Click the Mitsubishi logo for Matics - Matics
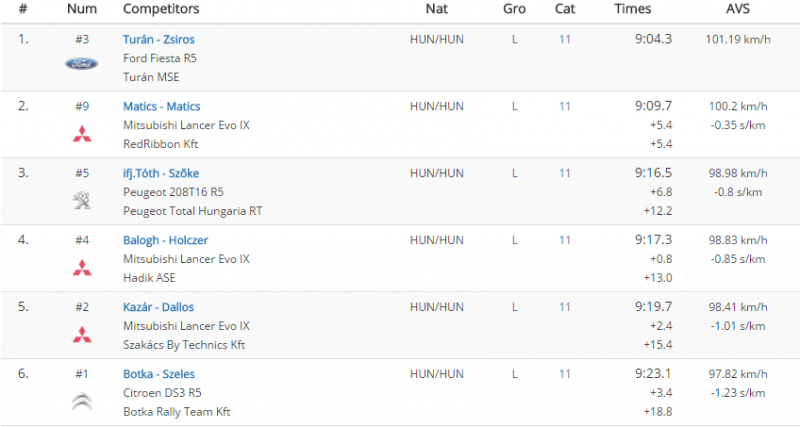 [82, 134]
